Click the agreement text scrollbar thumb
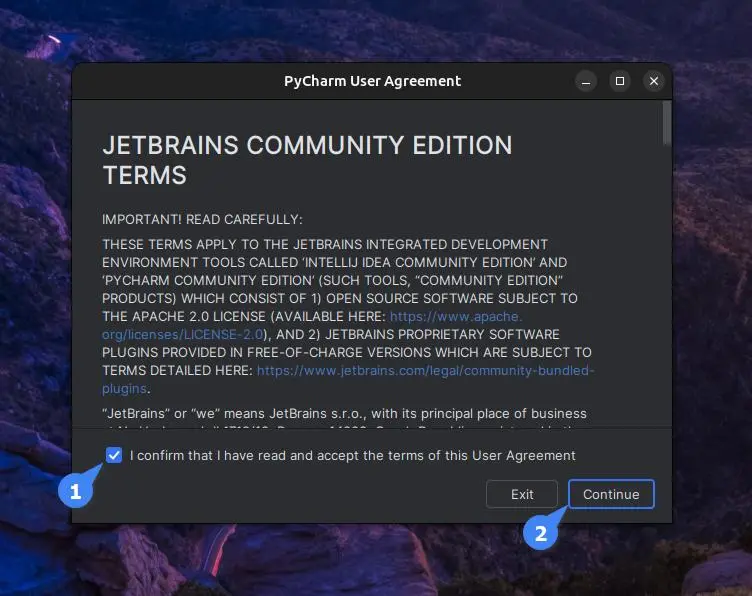 coord(667,123)
